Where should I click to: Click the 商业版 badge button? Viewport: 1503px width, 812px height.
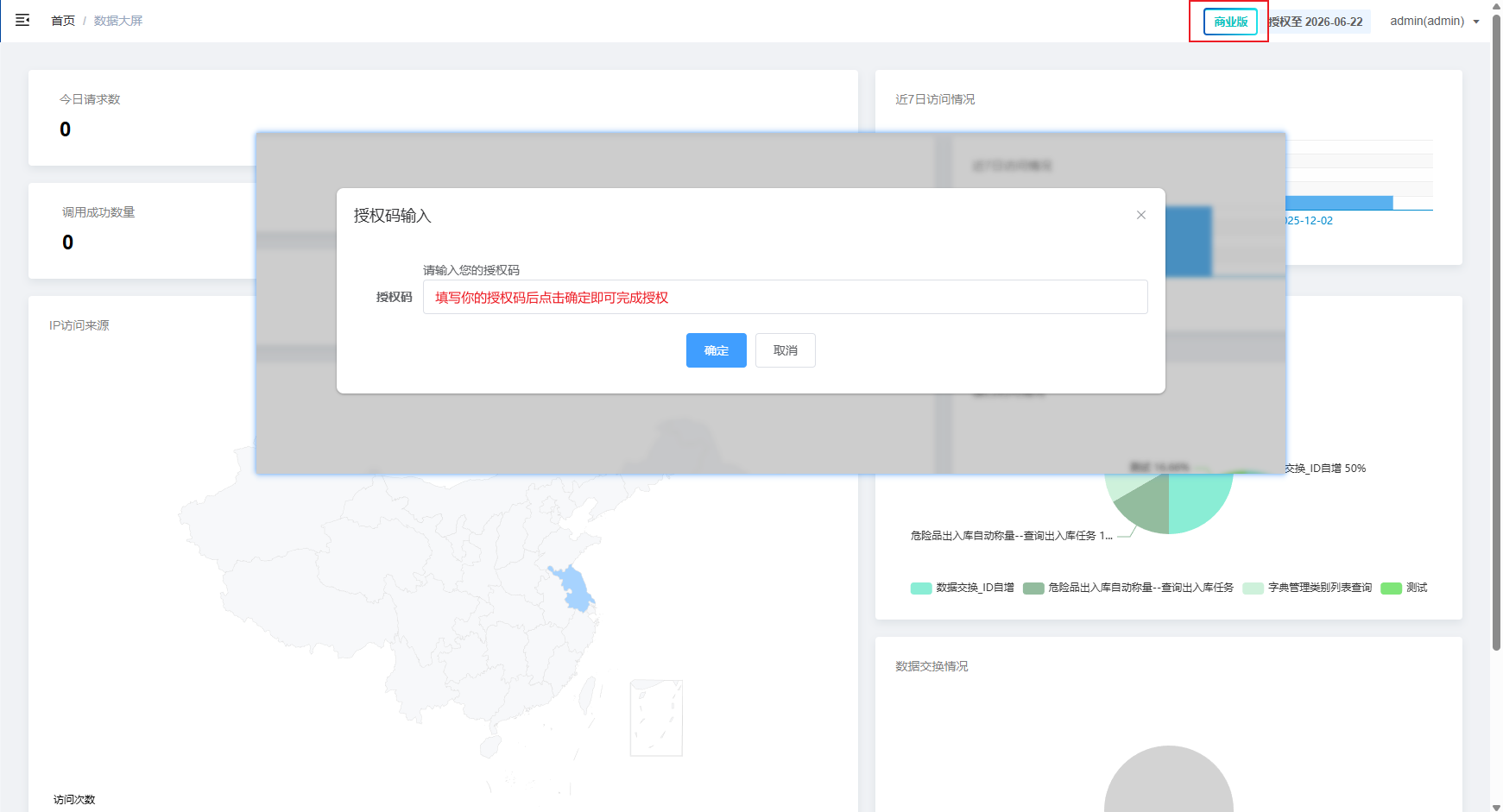[1230, 22]
